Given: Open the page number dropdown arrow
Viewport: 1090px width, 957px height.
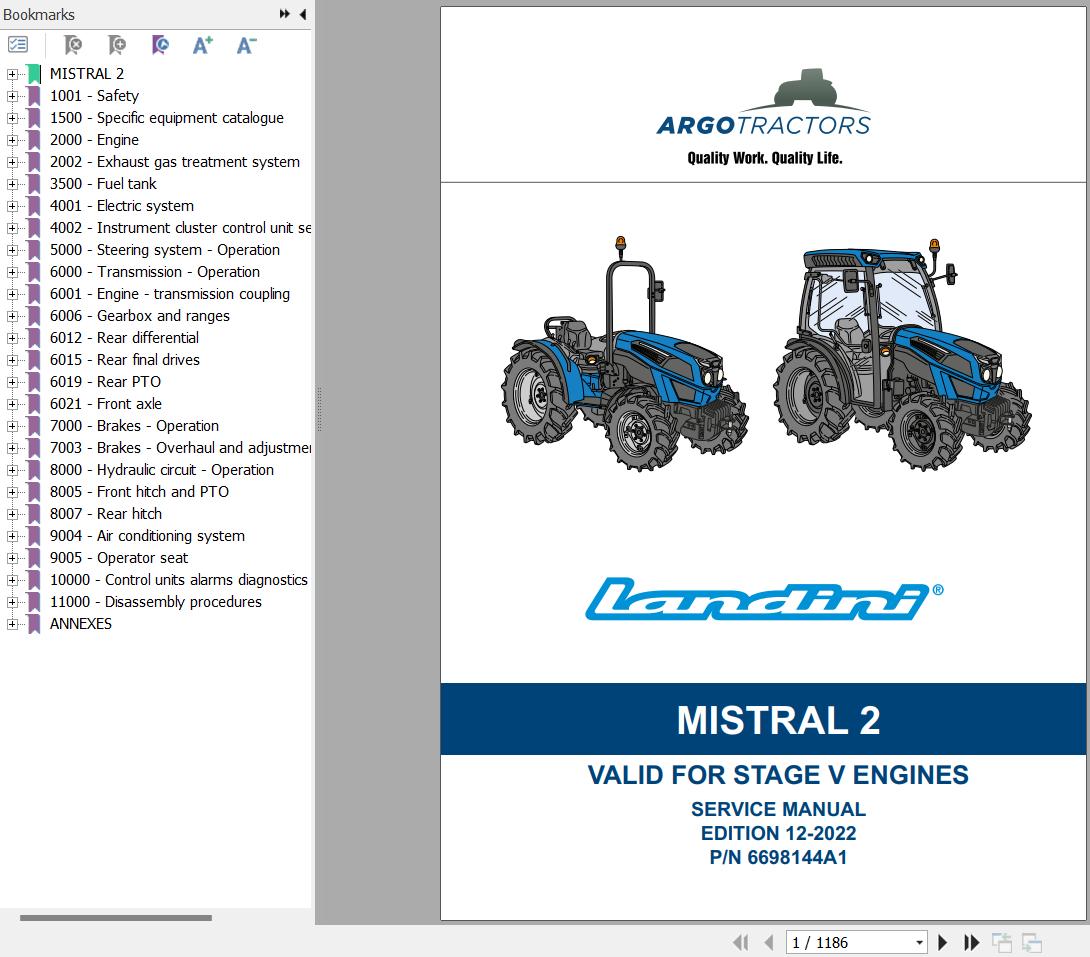Looking at the screenshot, I should pyautogui.click(x=919, y=943).
